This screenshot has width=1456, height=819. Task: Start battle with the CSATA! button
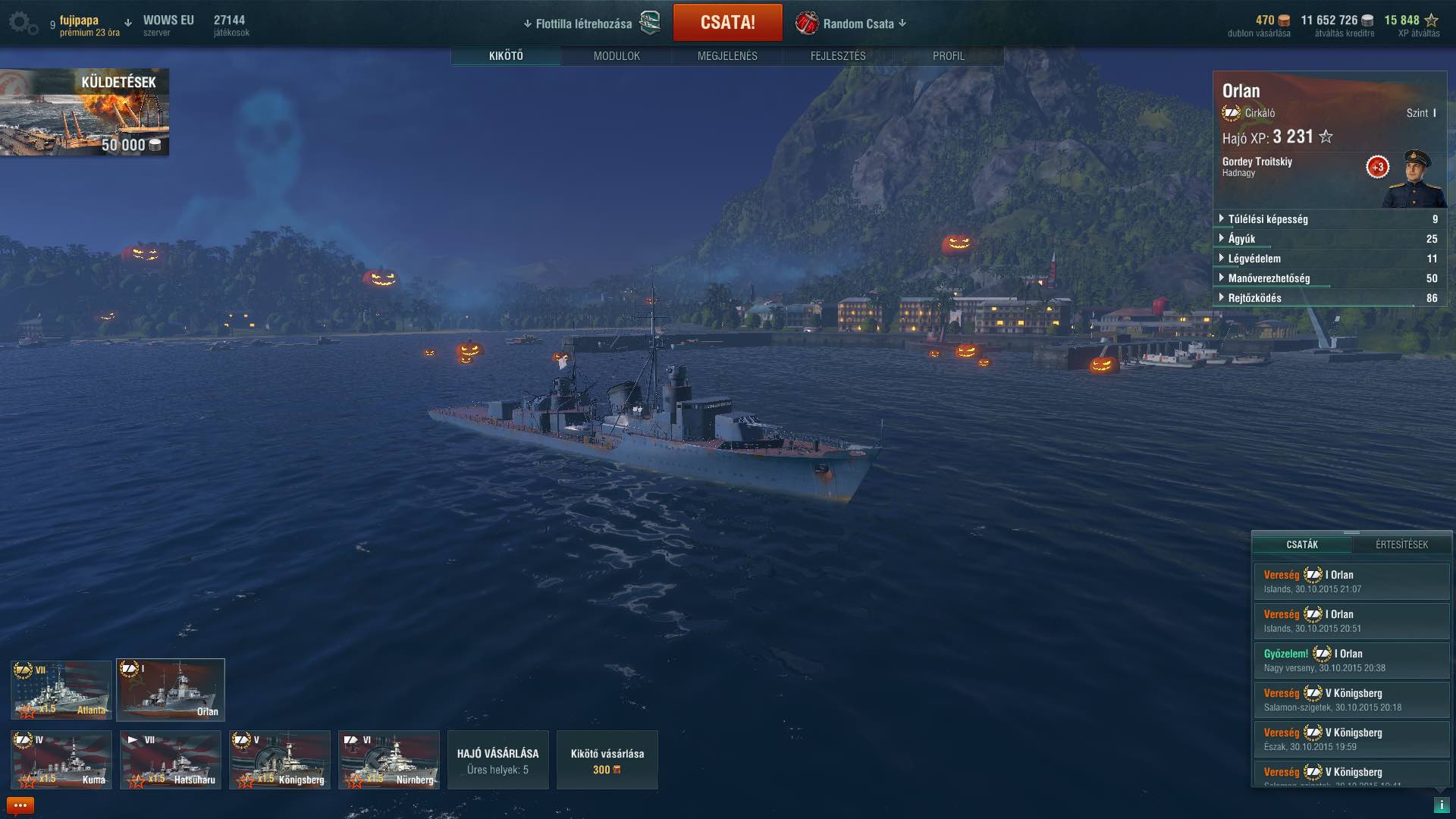727,23
